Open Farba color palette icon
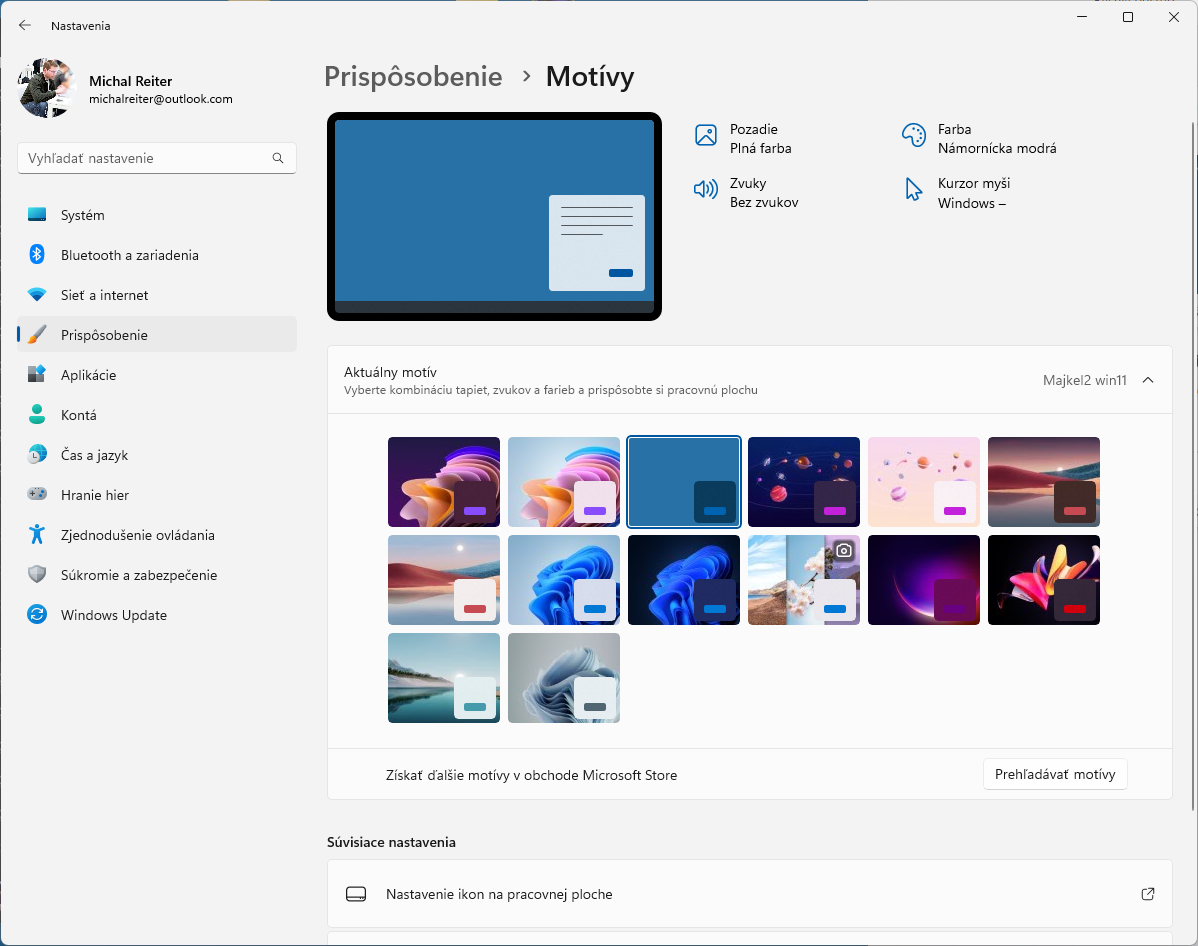 tap(913, 136)
